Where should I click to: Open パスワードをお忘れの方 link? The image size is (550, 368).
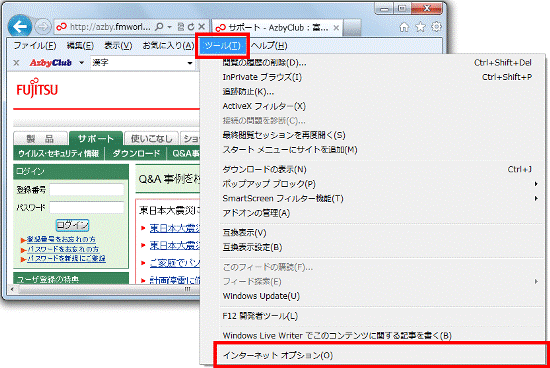pos(63,249)
